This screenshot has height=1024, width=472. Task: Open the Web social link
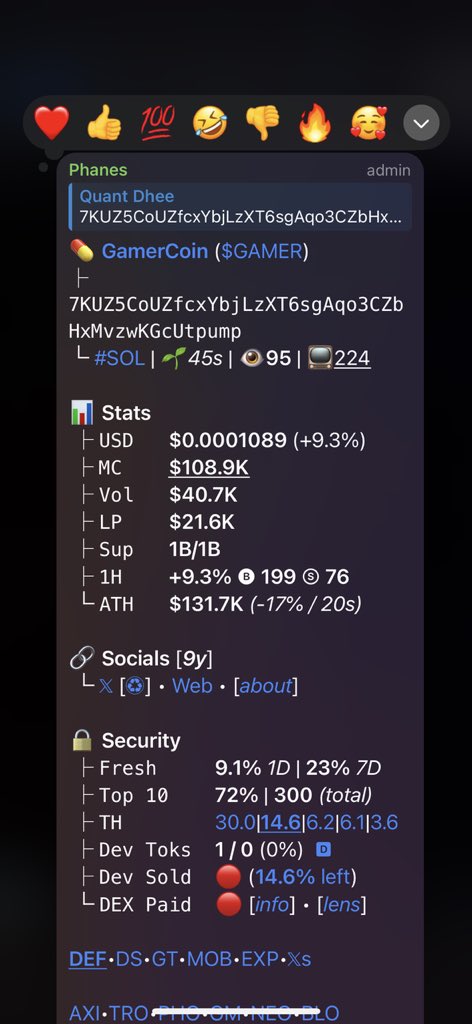(192, 686)
